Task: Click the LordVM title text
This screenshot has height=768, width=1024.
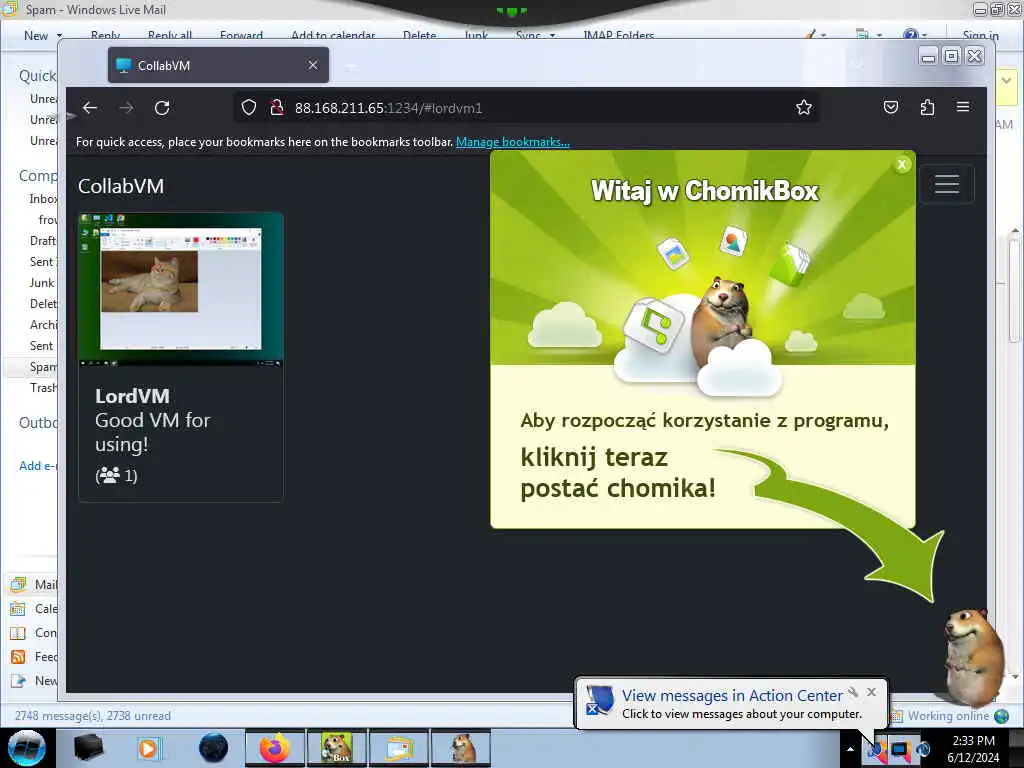Action: point(133,396)
